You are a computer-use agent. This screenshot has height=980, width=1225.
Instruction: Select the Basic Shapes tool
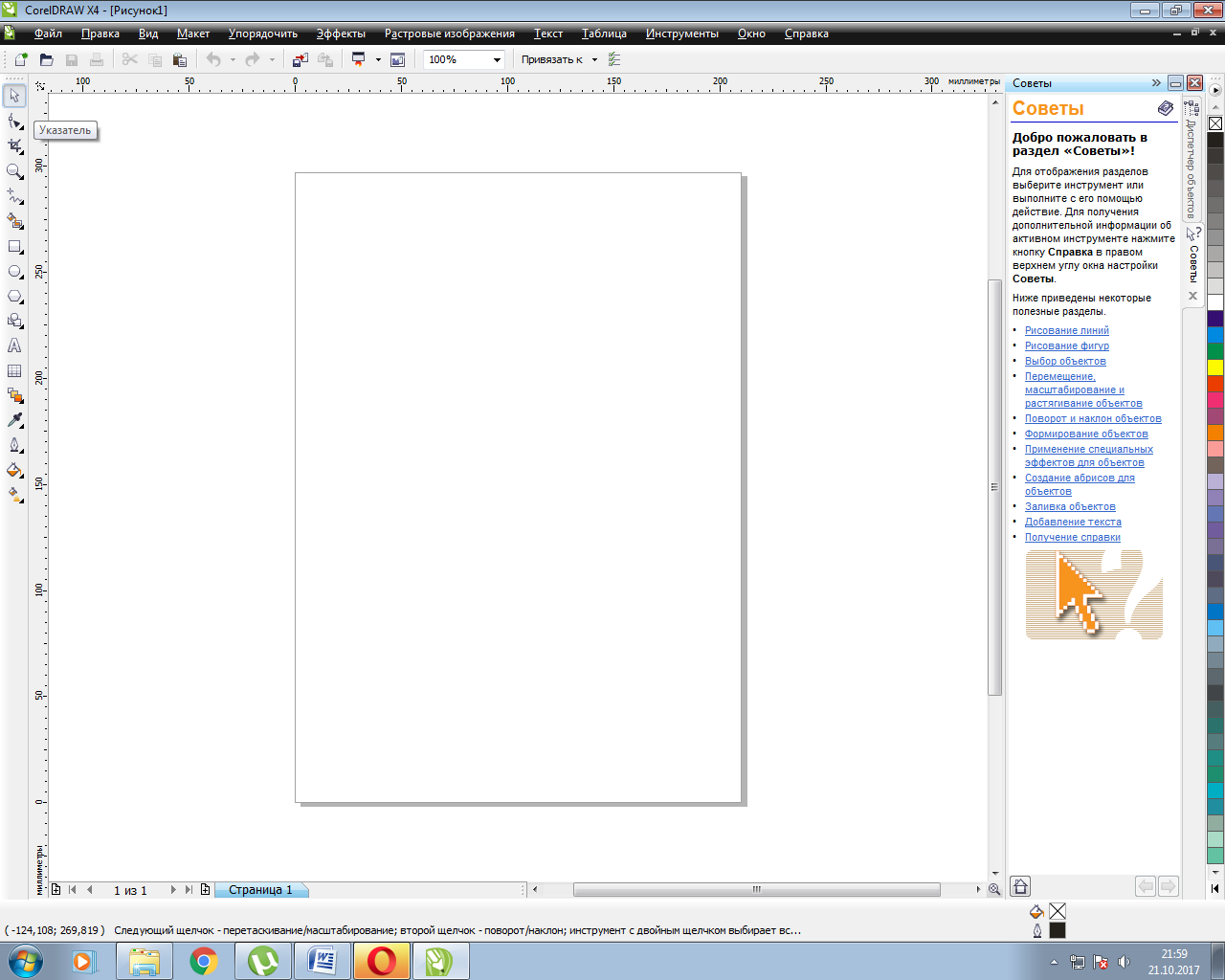14,321
